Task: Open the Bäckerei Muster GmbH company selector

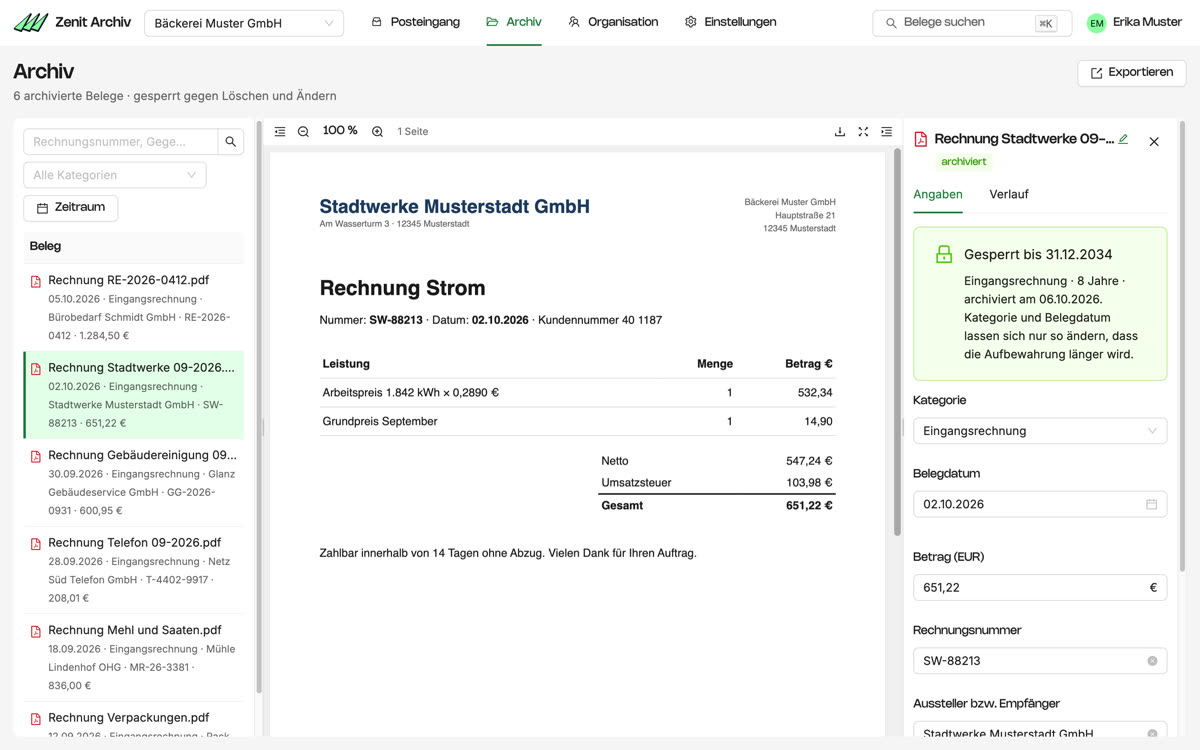Action: pos(244,23)
